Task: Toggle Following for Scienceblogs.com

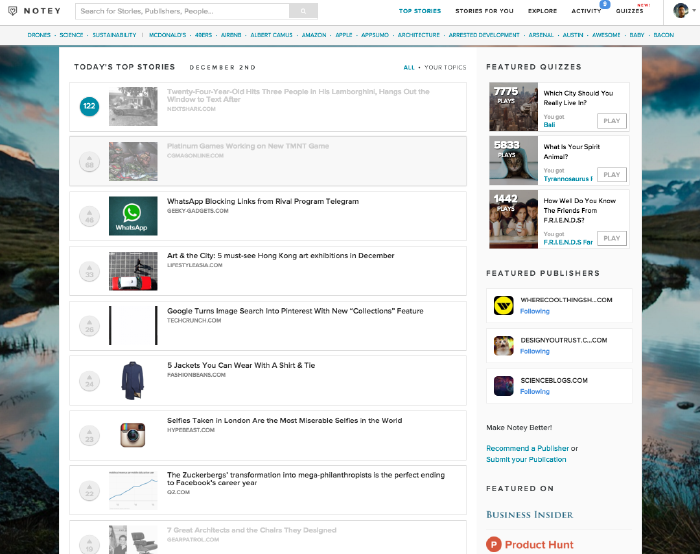Action: coord(535,392)
